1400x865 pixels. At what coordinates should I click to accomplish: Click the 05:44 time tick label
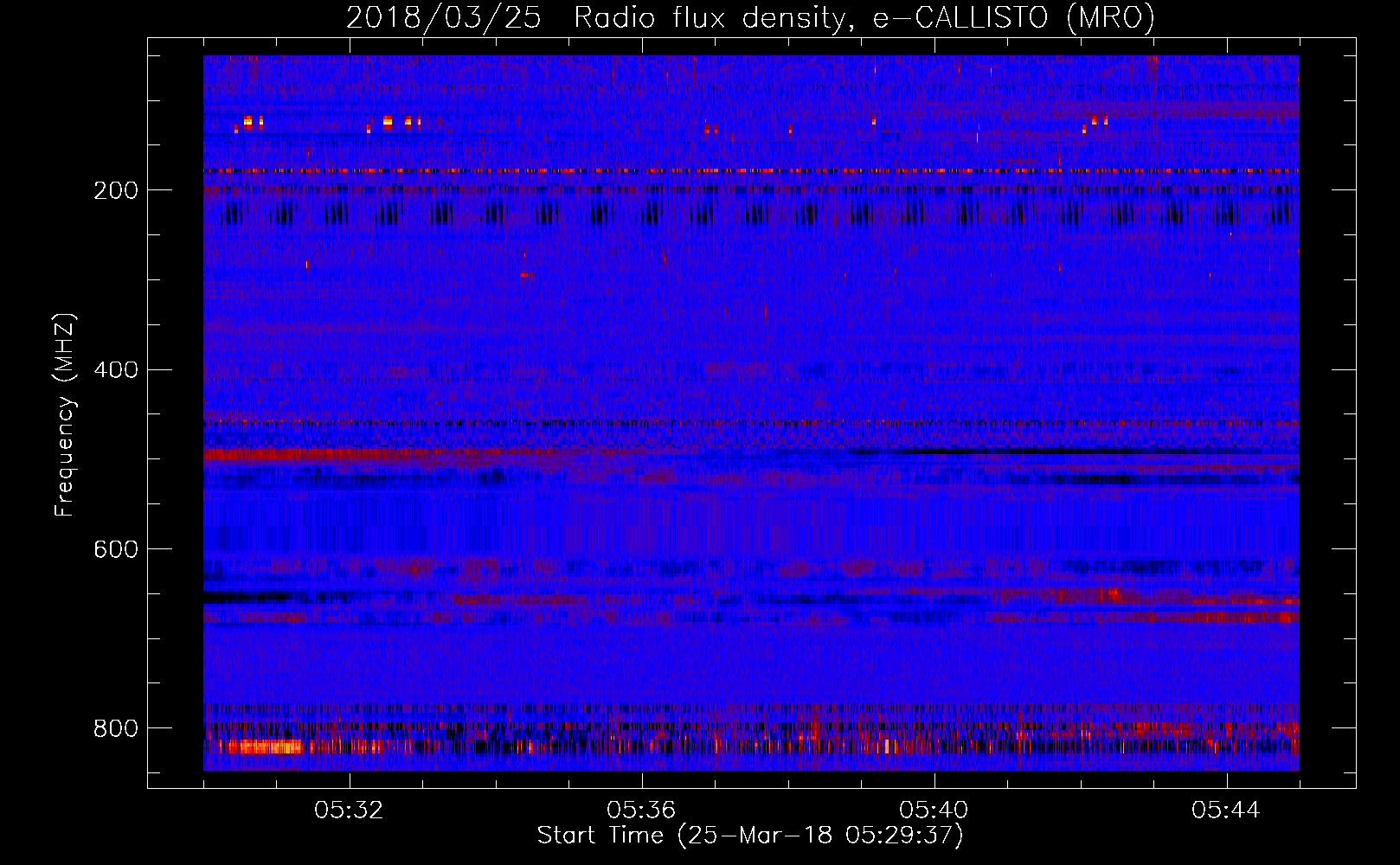[x=1226, y=811]
